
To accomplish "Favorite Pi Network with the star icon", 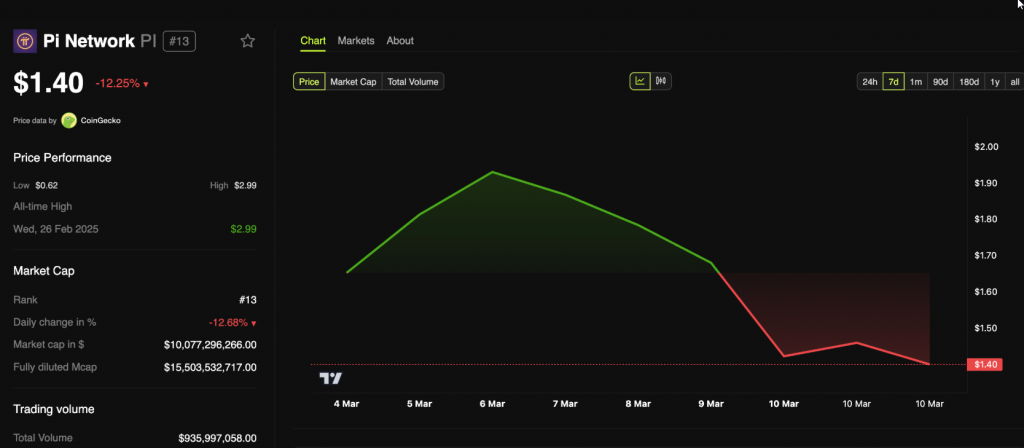I will tap(248, 41).
